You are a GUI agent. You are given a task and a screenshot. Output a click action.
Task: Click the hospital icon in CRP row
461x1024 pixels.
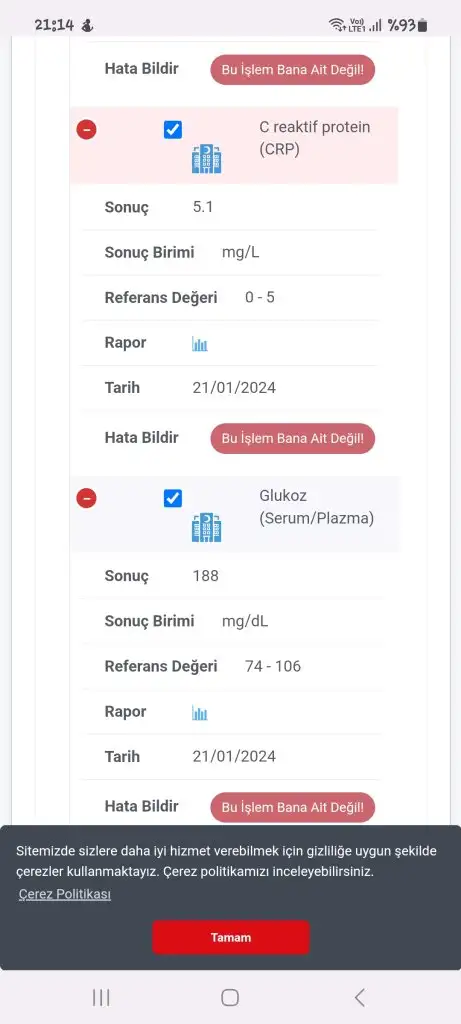click(206, 159)
